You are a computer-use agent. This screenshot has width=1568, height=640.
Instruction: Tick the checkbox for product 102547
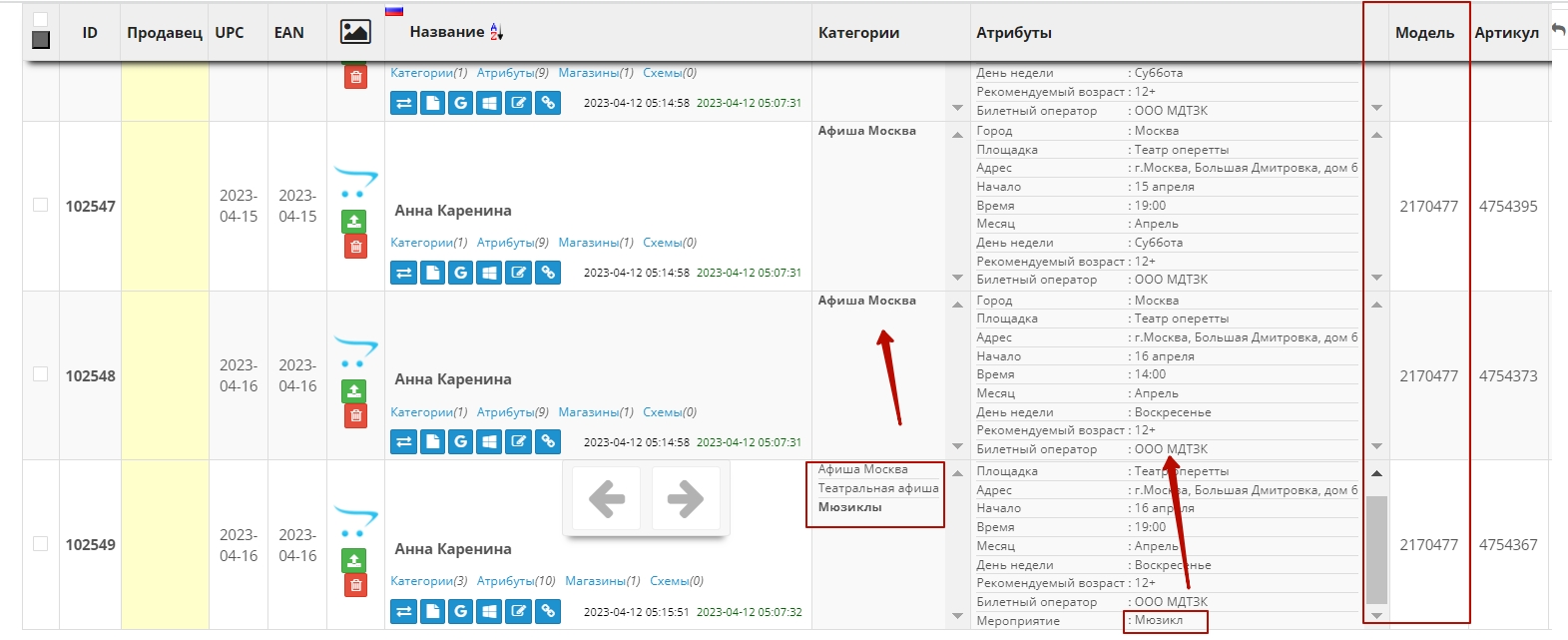point(41,205)
